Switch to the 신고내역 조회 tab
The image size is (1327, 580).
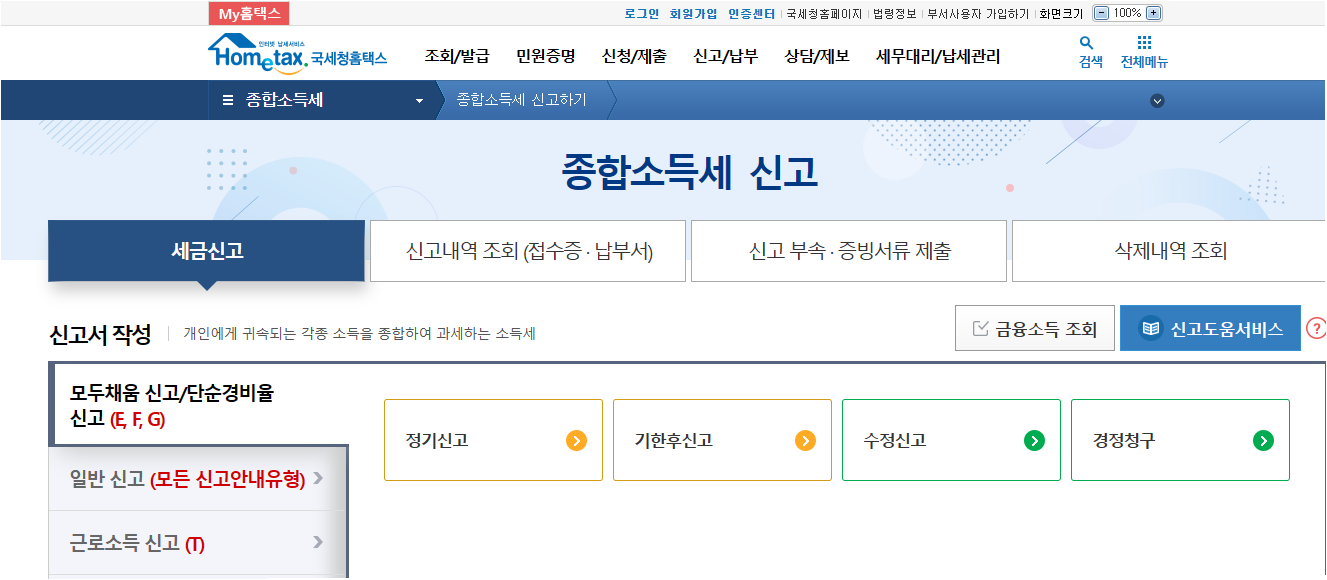click(528, 251)
